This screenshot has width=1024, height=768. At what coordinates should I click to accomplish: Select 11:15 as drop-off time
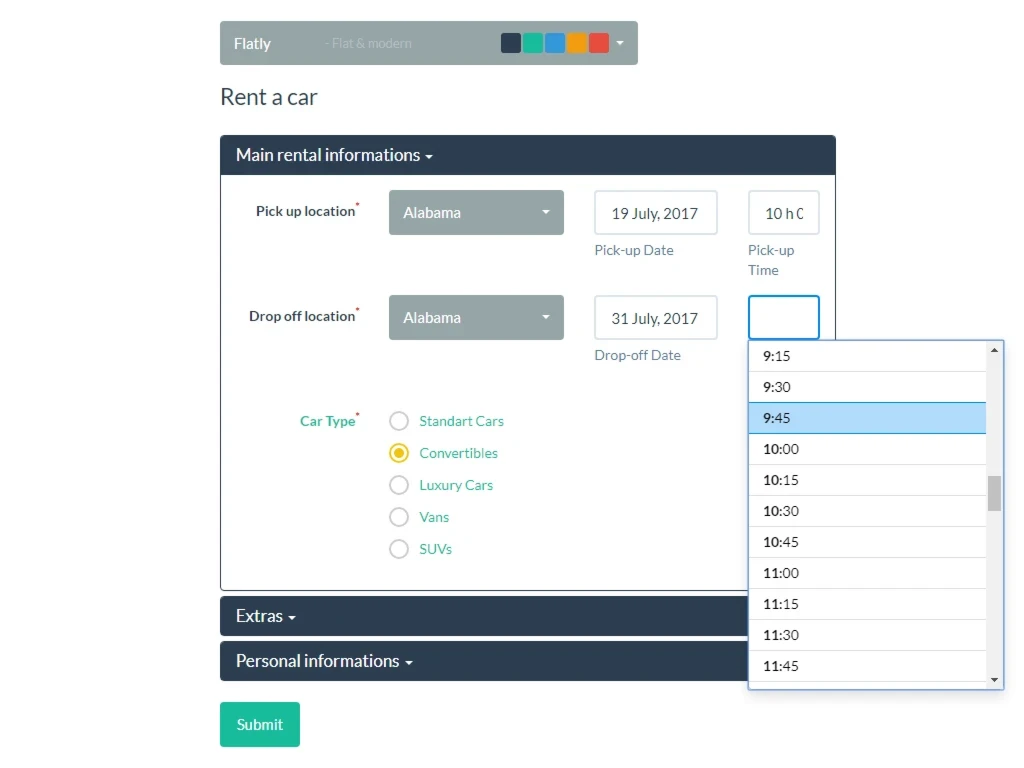point(866,604)
